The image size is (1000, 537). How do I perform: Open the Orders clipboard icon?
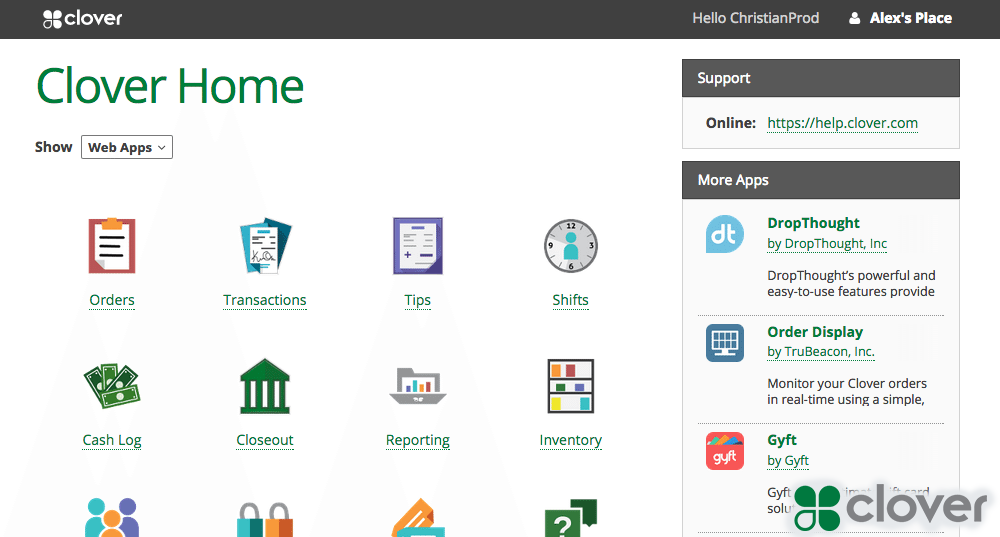112,246
